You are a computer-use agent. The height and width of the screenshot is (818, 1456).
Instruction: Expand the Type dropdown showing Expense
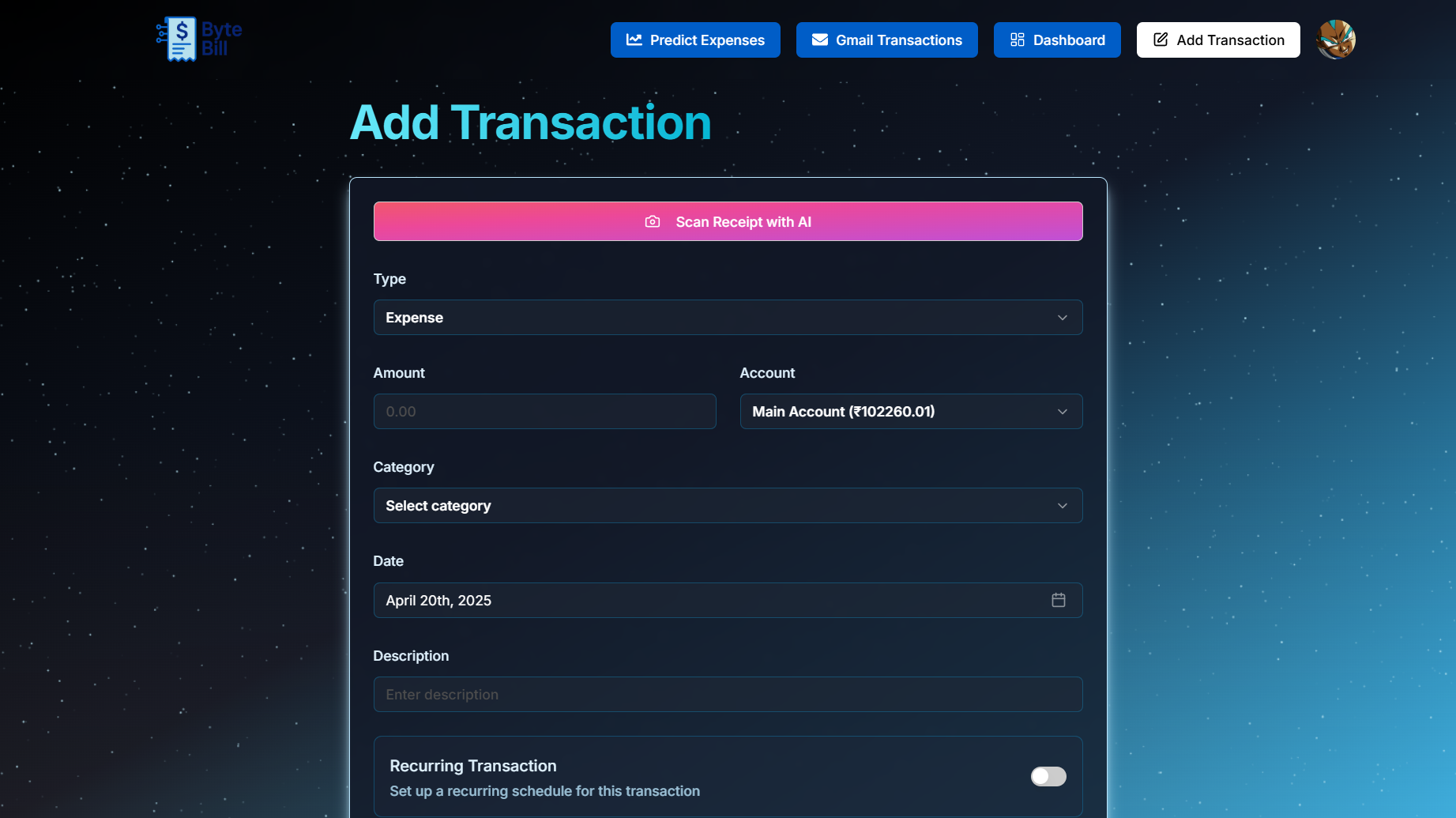pyautogui.click(x=727, y=317)
